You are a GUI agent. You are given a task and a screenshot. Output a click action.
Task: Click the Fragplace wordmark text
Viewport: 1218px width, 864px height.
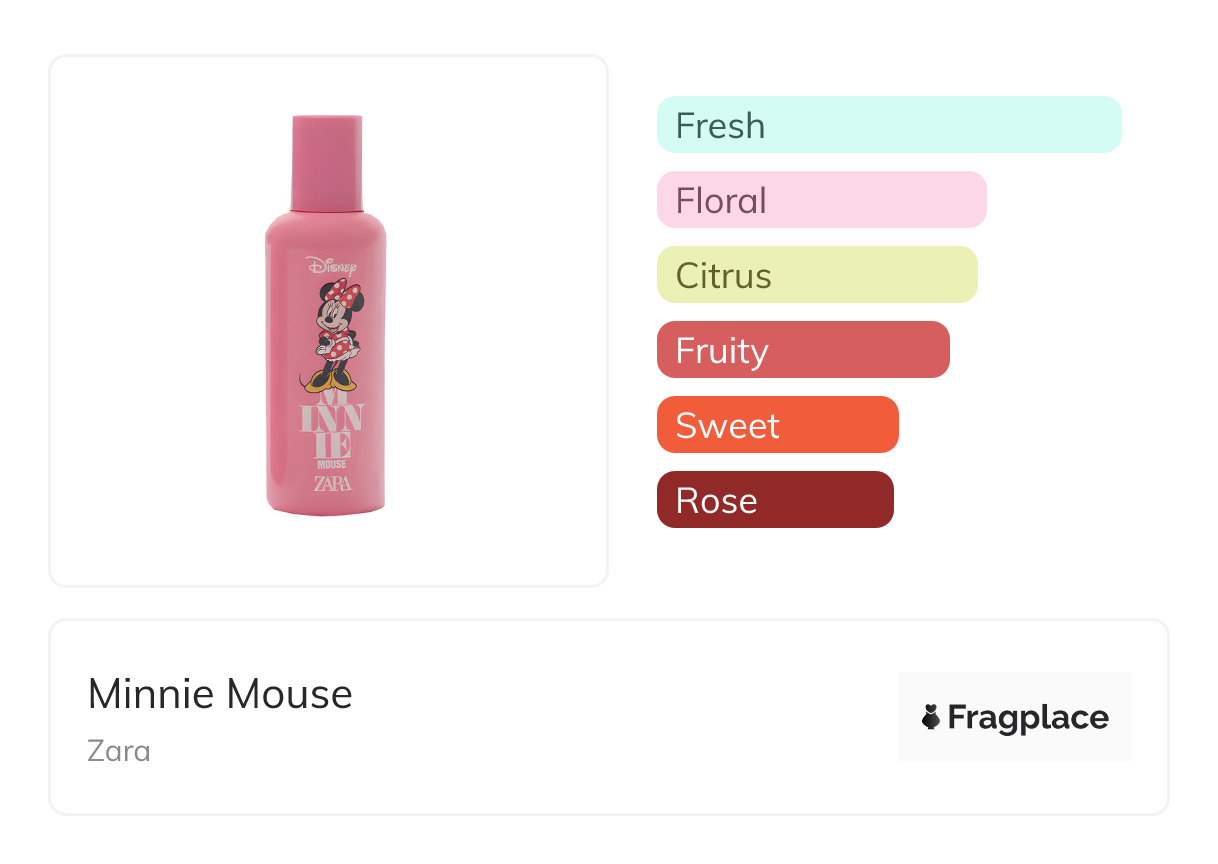(1028, 717)
